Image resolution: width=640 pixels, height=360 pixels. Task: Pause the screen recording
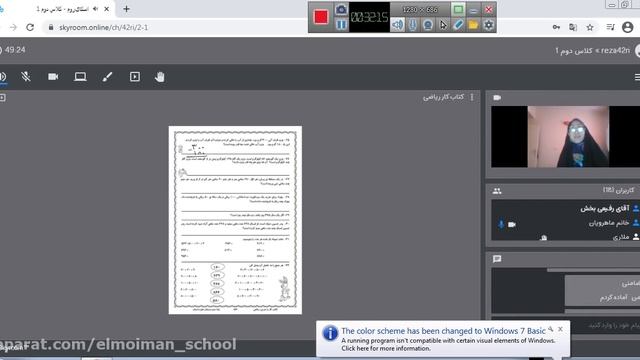(341, 25)
